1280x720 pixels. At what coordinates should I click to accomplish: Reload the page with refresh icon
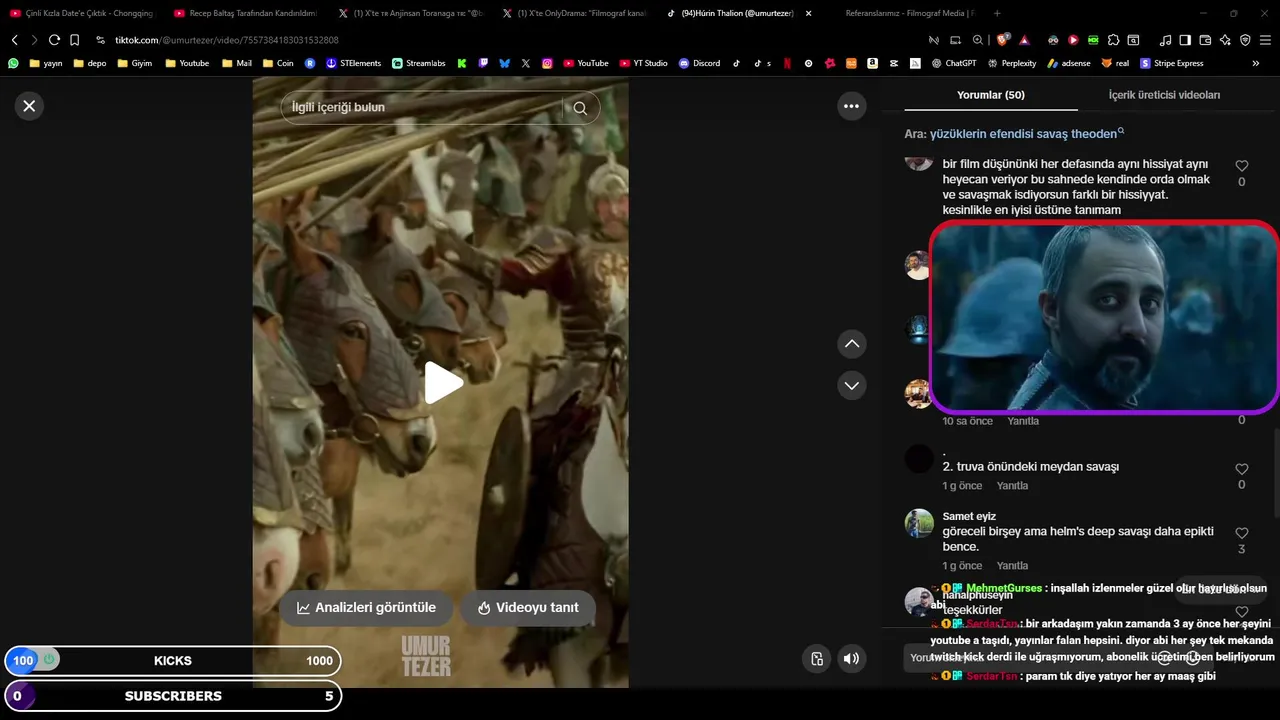[54, 40]
